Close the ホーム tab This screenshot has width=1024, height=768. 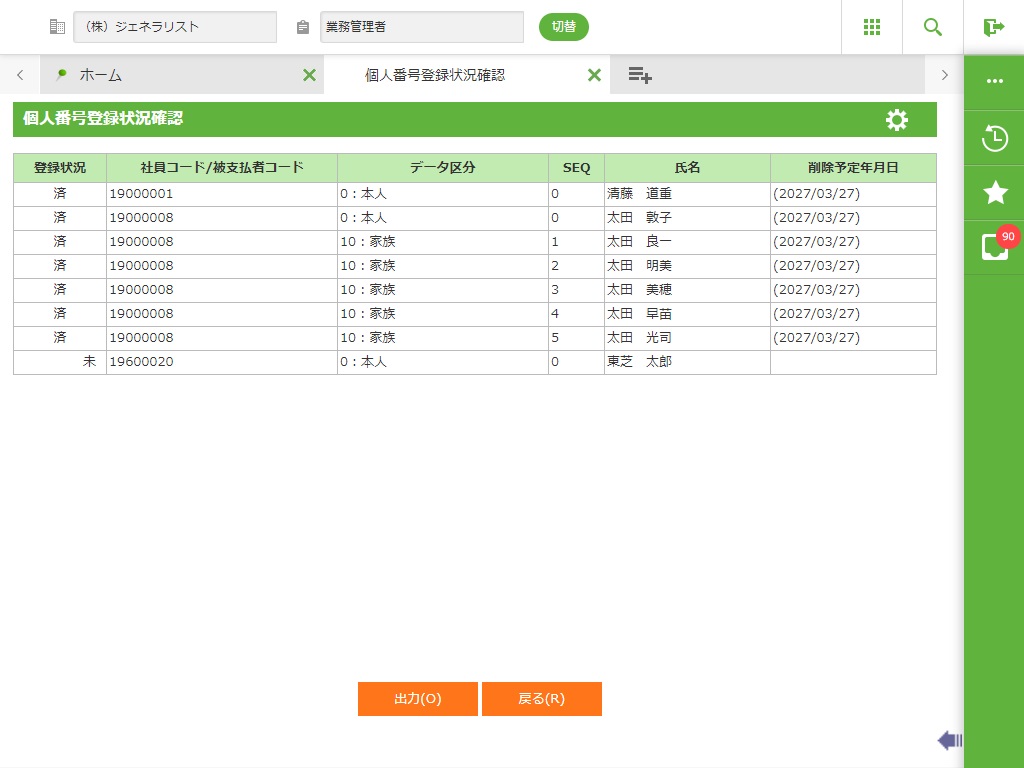[309, 75]
